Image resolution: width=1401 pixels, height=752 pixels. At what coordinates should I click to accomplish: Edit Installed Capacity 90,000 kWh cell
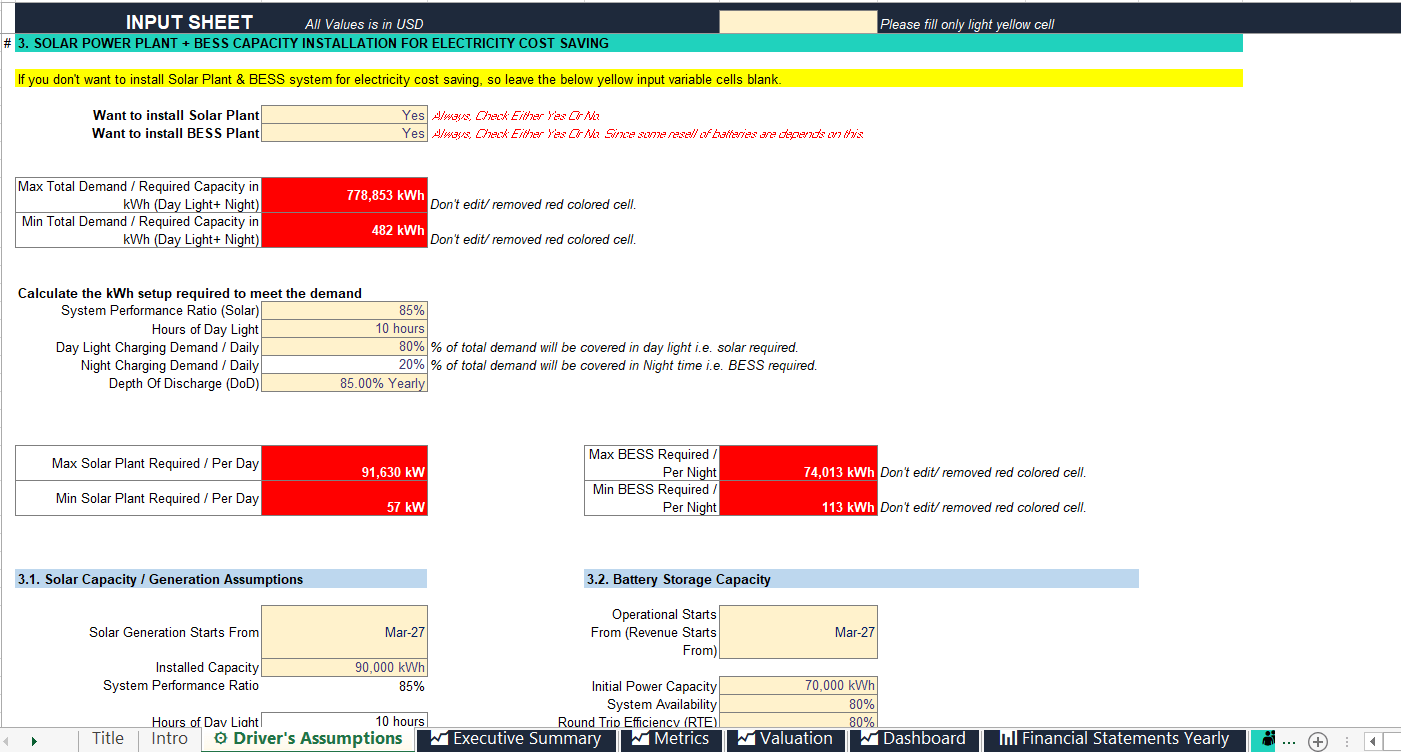click(x=344, y=667)
